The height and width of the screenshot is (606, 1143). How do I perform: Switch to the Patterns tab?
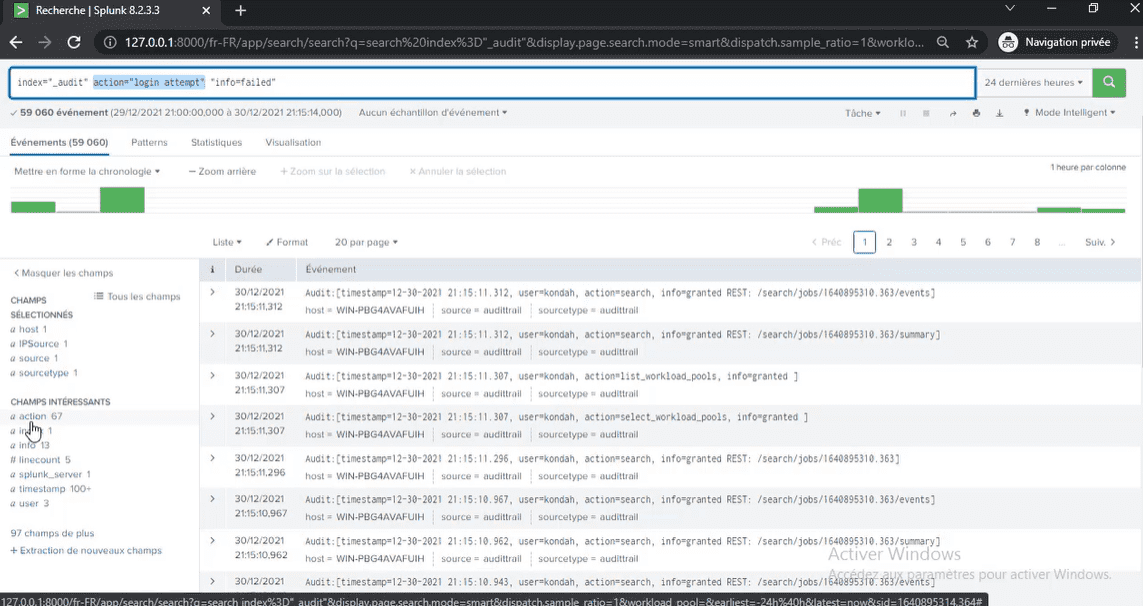click(x=149, y=142)
